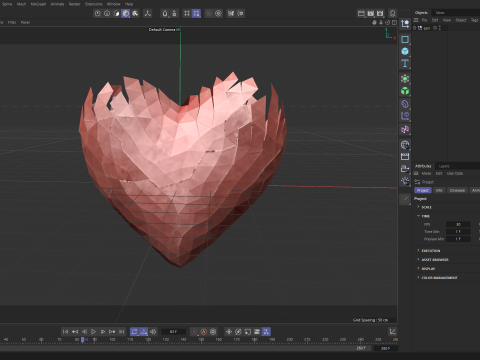
Task: Open the Animate menu
Action: coord(57,4)
